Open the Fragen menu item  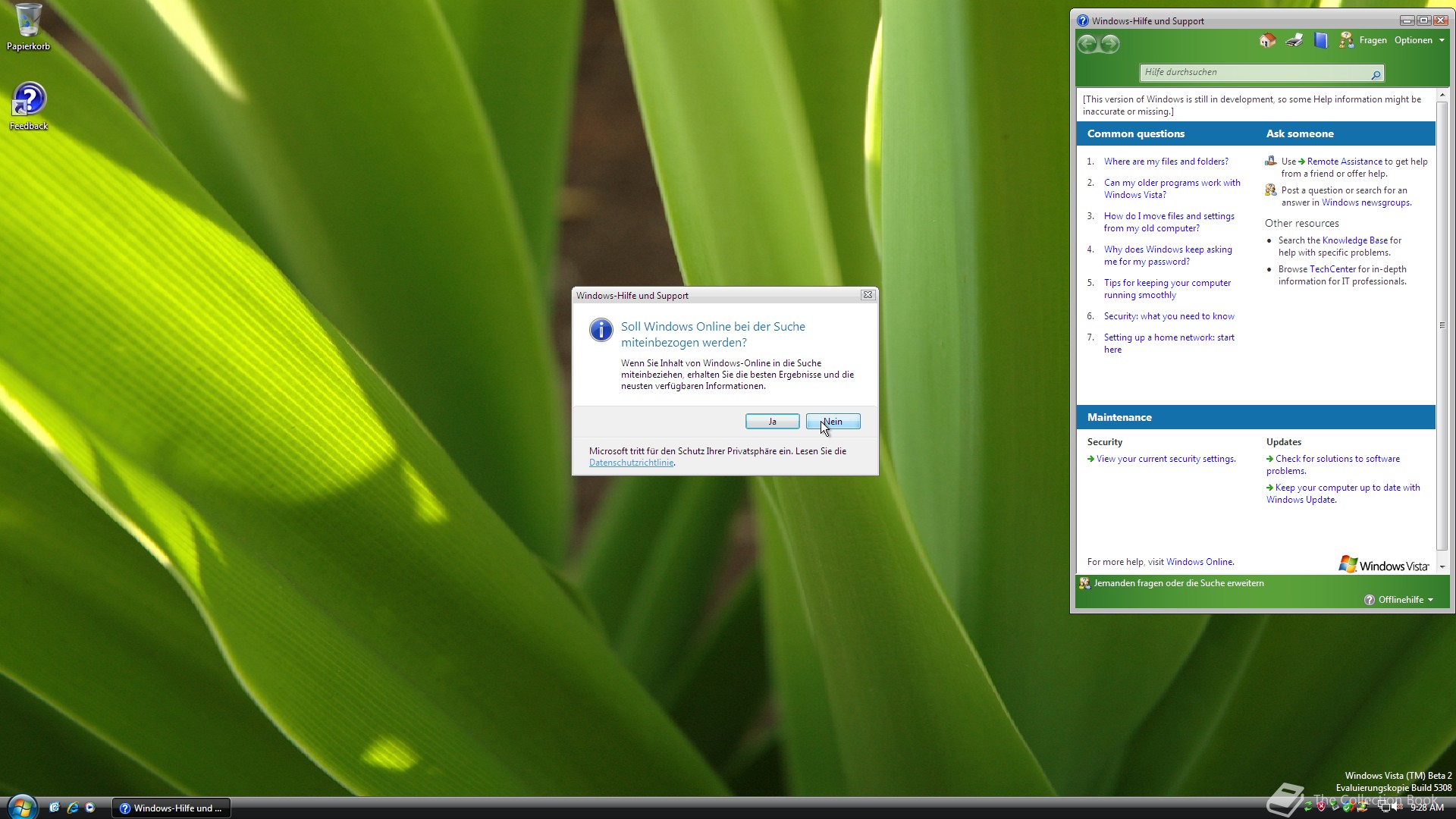click(1373, 40)
